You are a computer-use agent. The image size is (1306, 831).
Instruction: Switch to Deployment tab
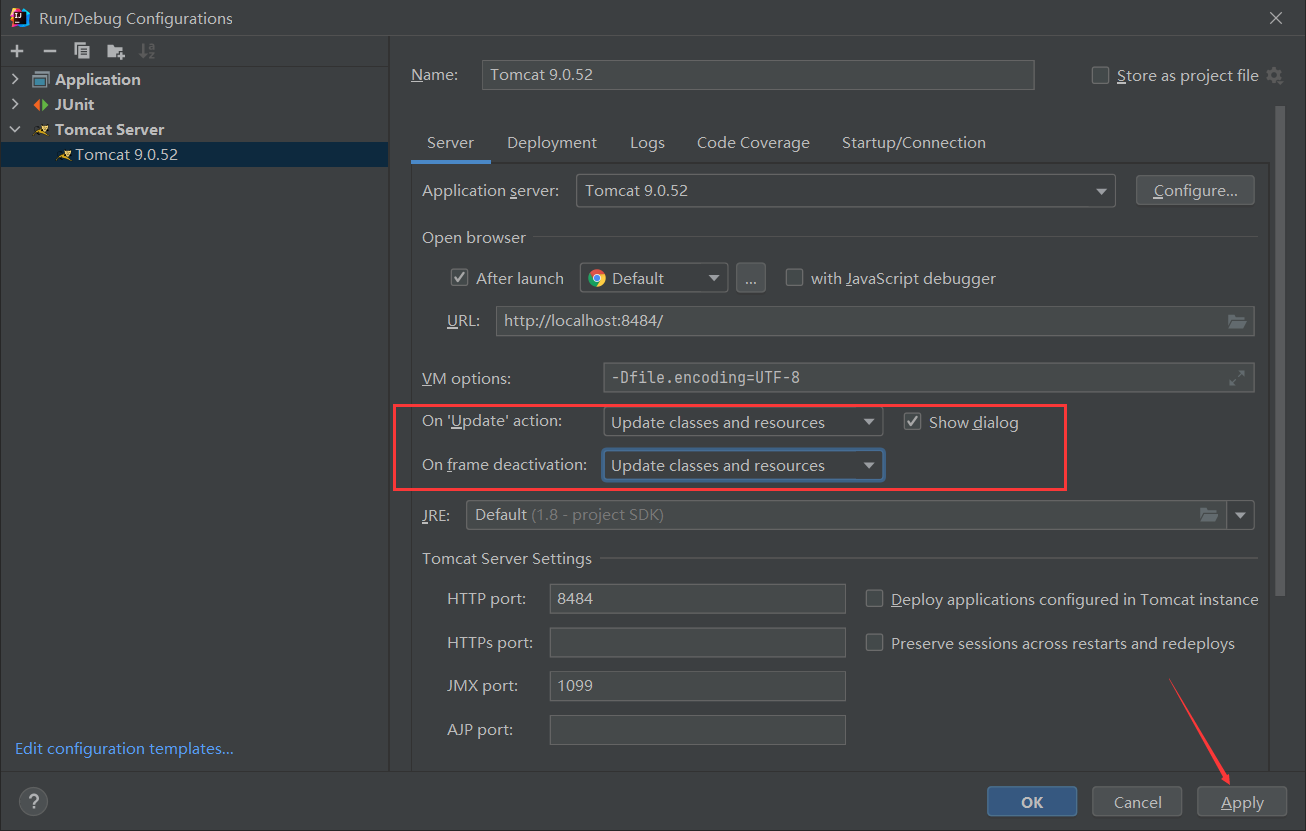pyautogui.click(x=552, y=143)
